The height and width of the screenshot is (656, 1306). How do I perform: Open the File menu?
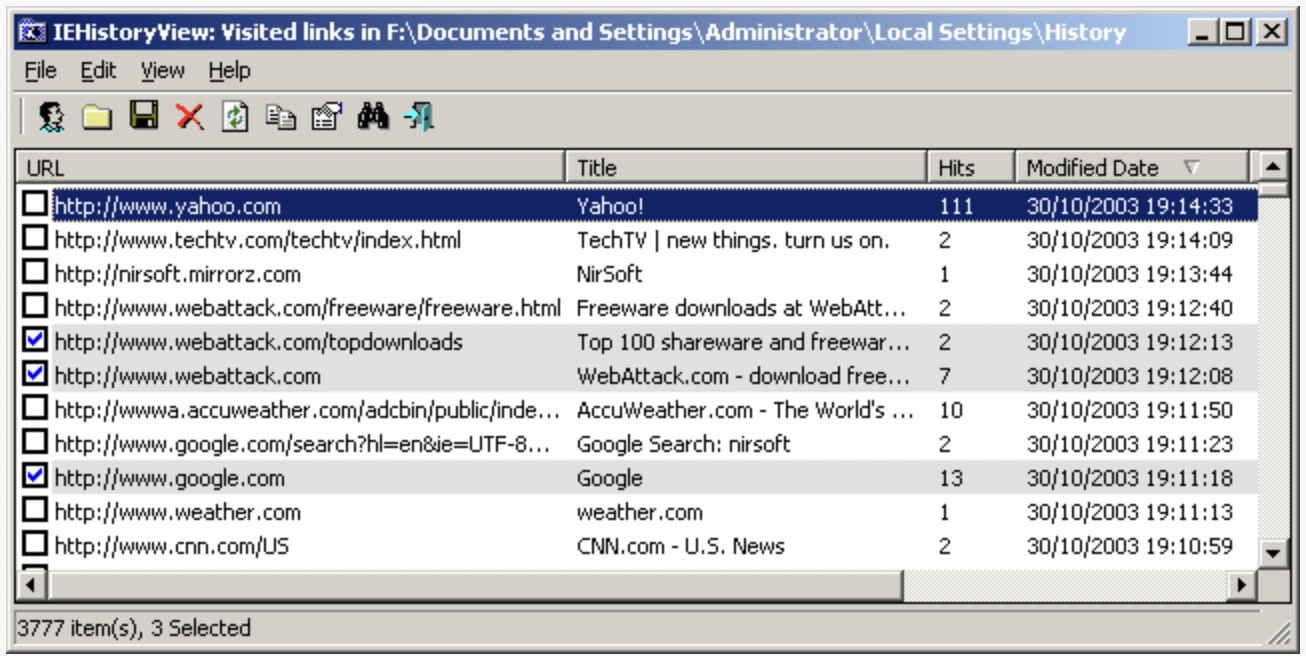pyautogui.click(x=41, y=70)
